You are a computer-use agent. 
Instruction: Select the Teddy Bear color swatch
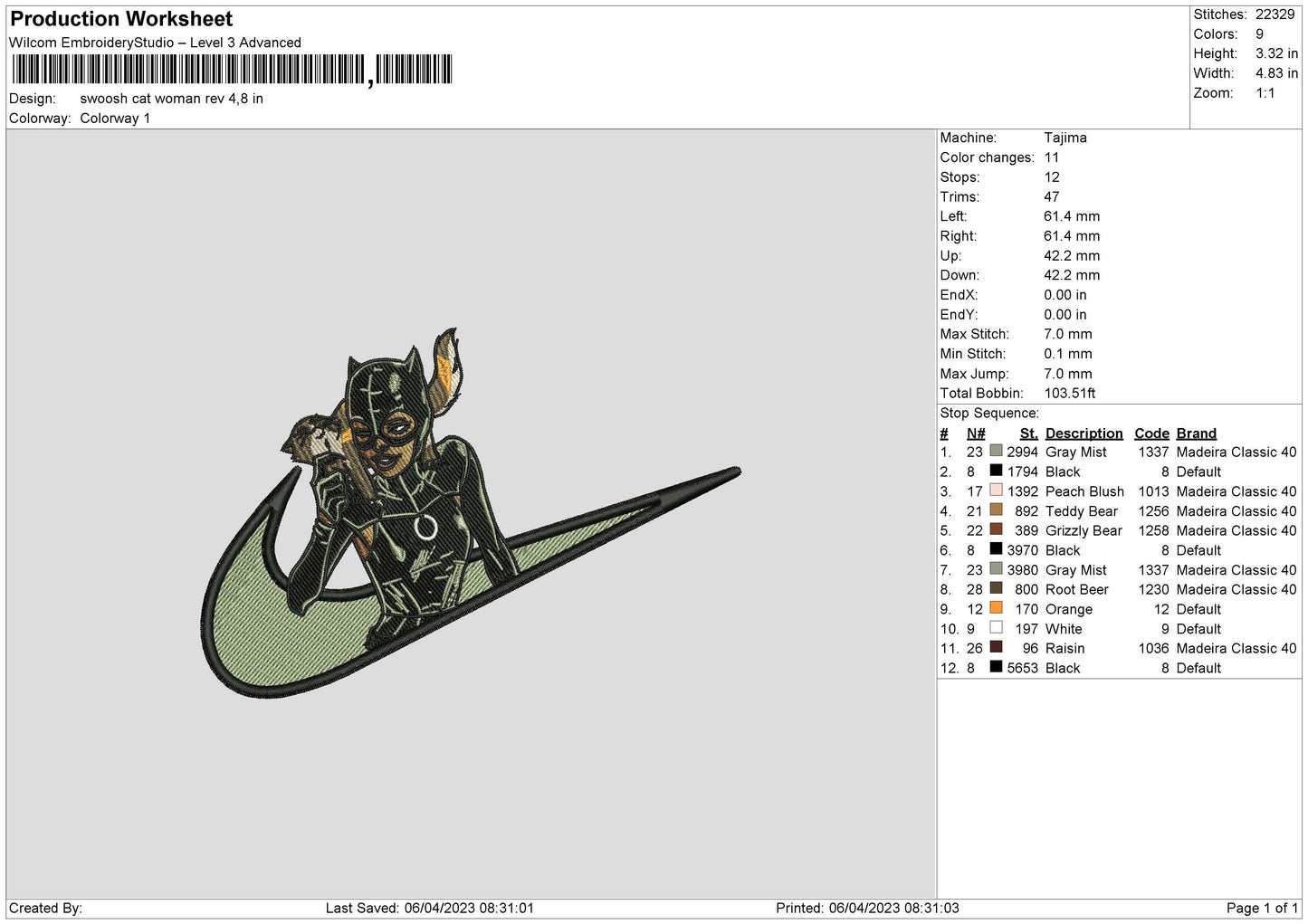click(996, 510)
